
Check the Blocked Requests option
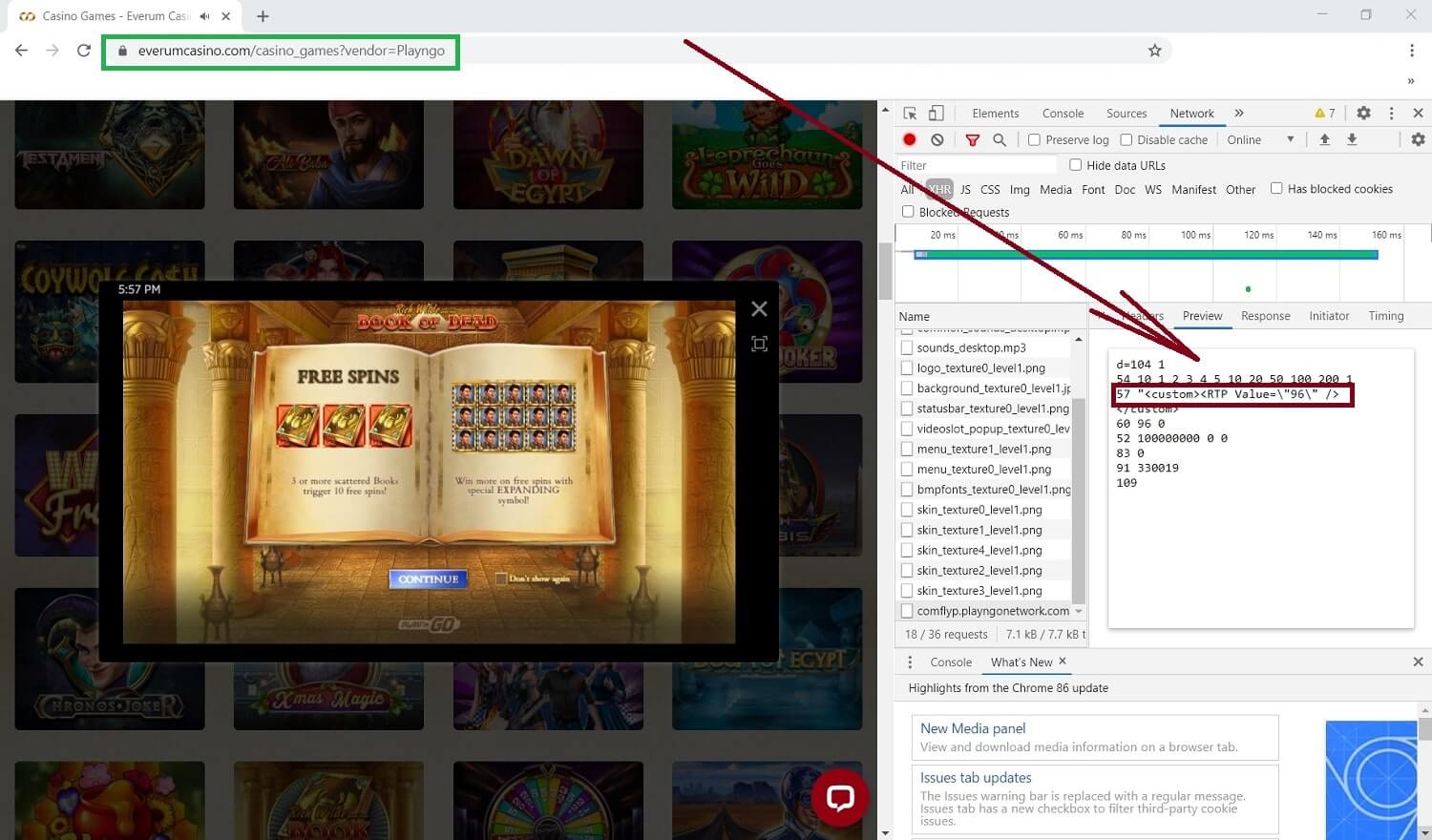click(x=908, y=212)
